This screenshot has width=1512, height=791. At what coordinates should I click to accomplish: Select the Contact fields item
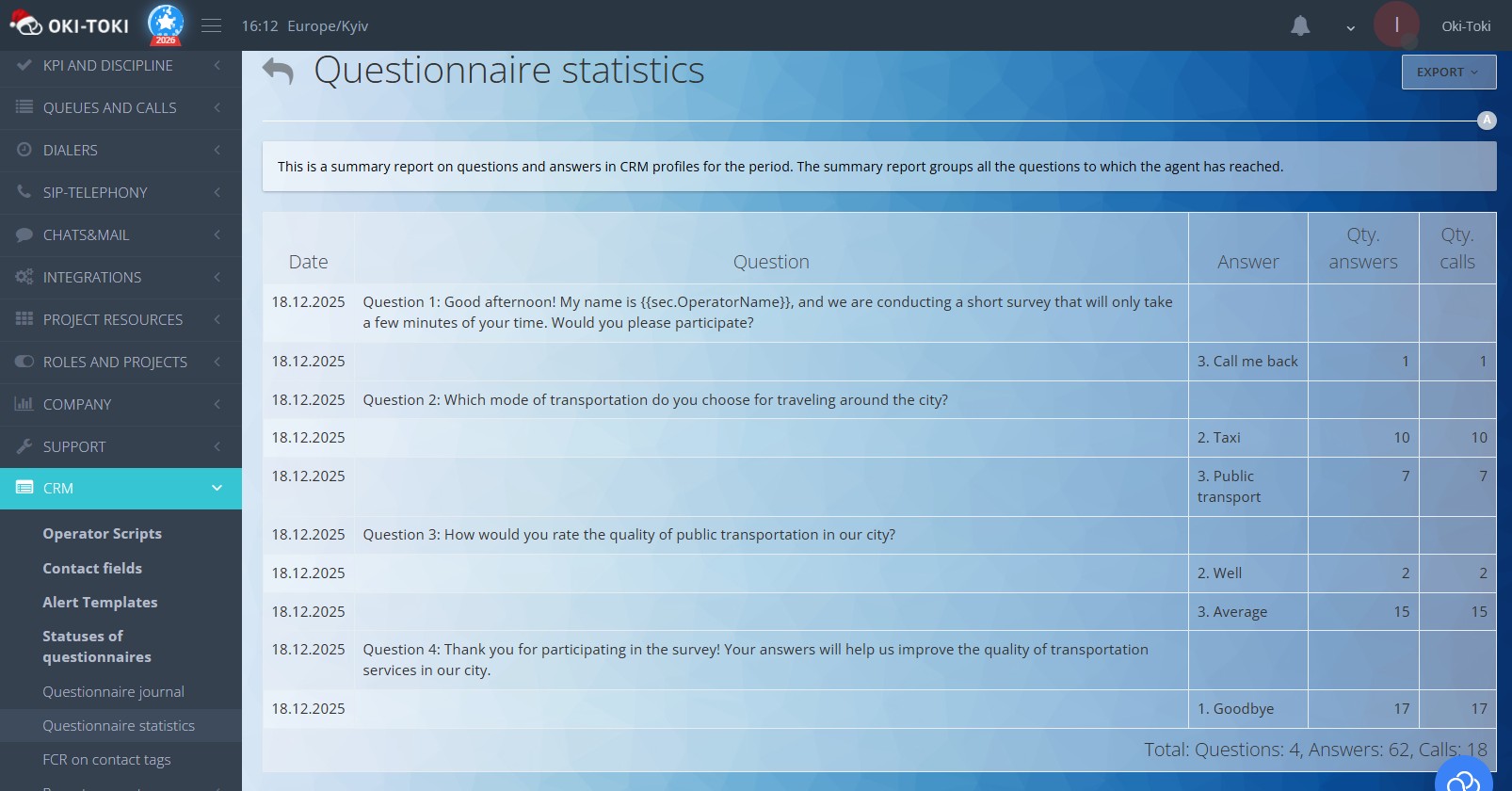point(92,569)
